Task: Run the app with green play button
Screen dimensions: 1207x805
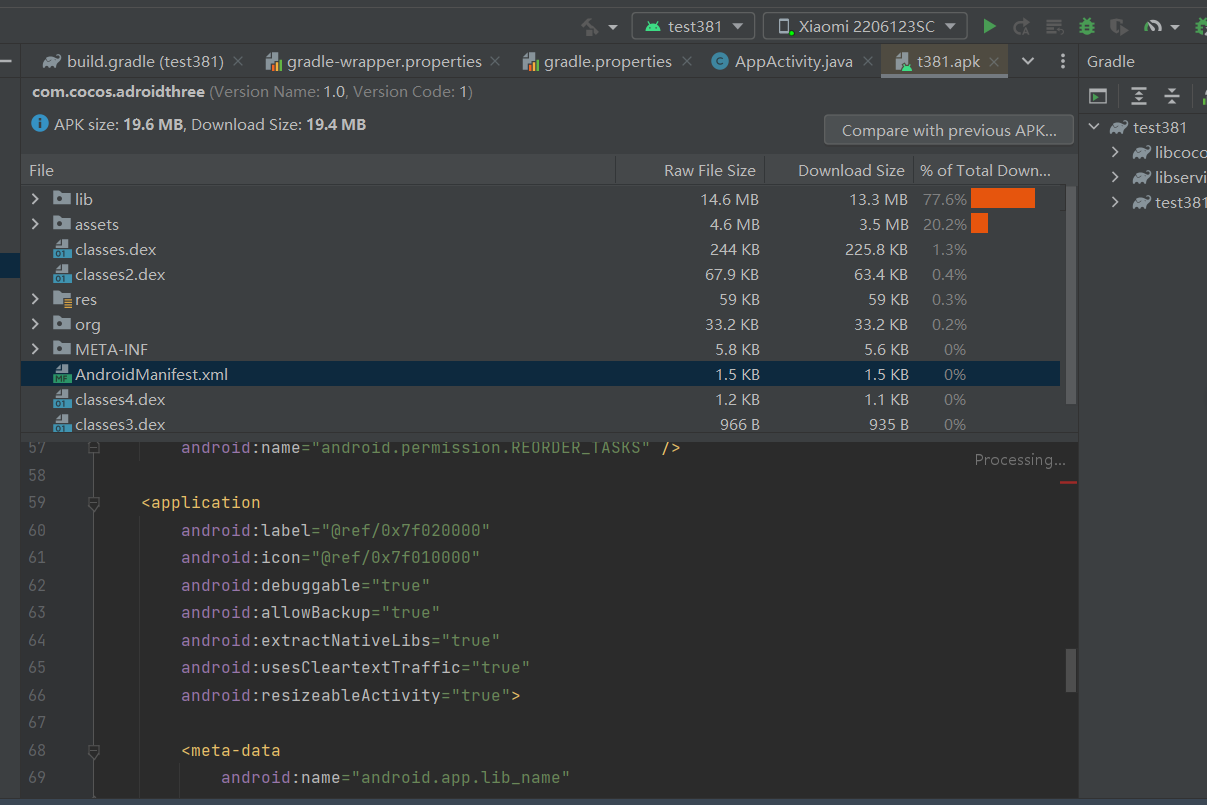Action: [x=989, y=27]
